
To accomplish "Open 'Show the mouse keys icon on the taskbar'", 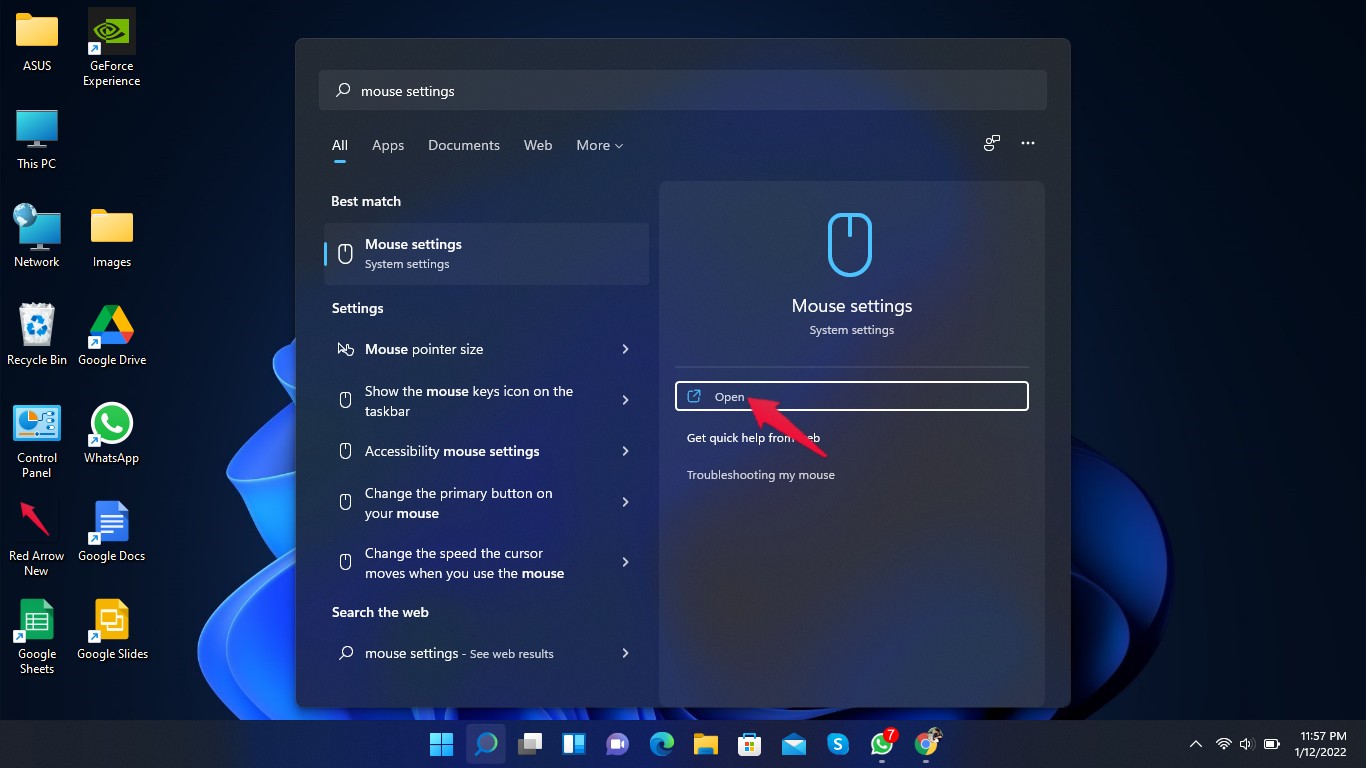I will tap(487, 401).
